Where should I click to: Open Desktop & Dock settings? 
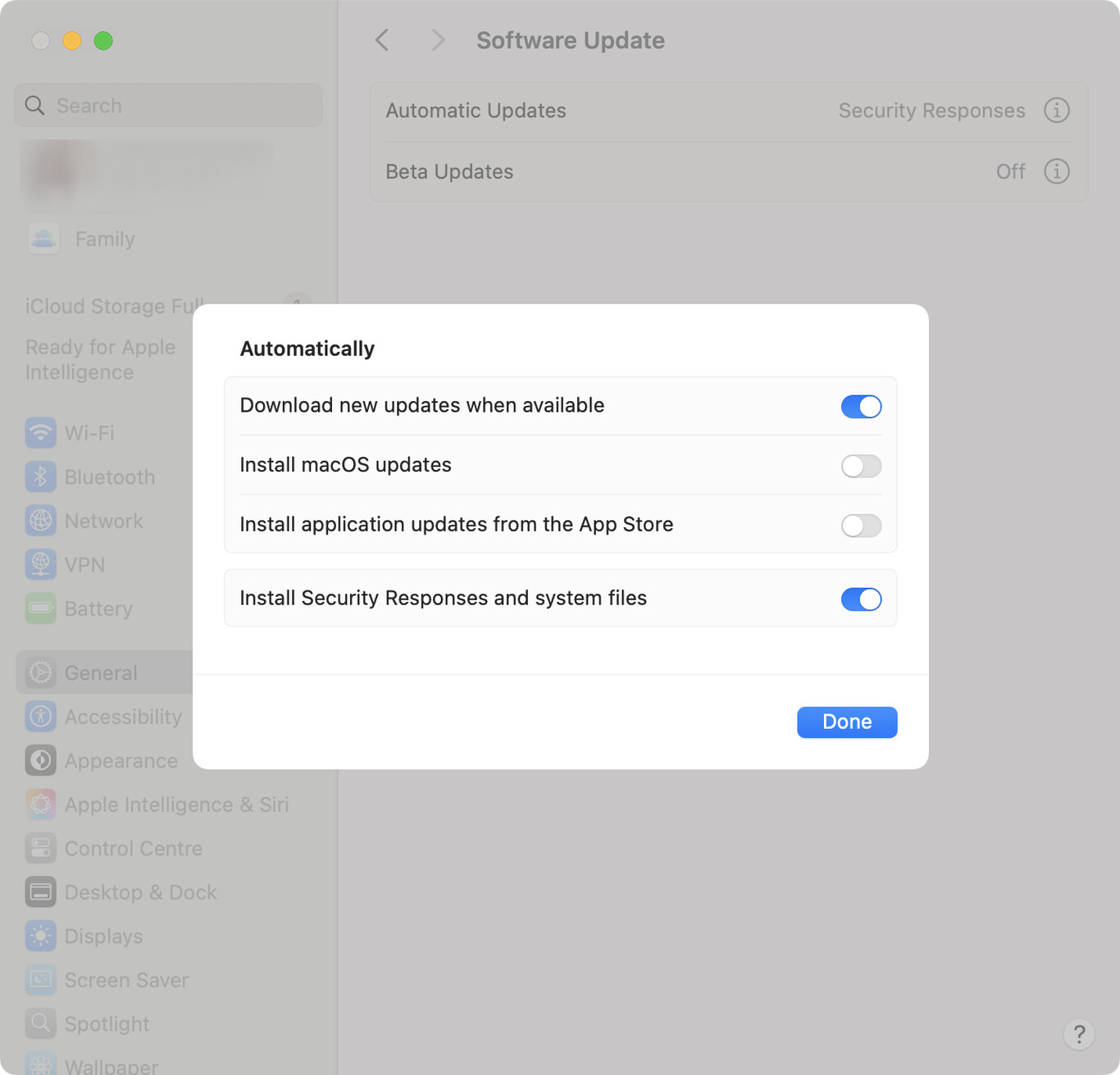coord(140,892)
